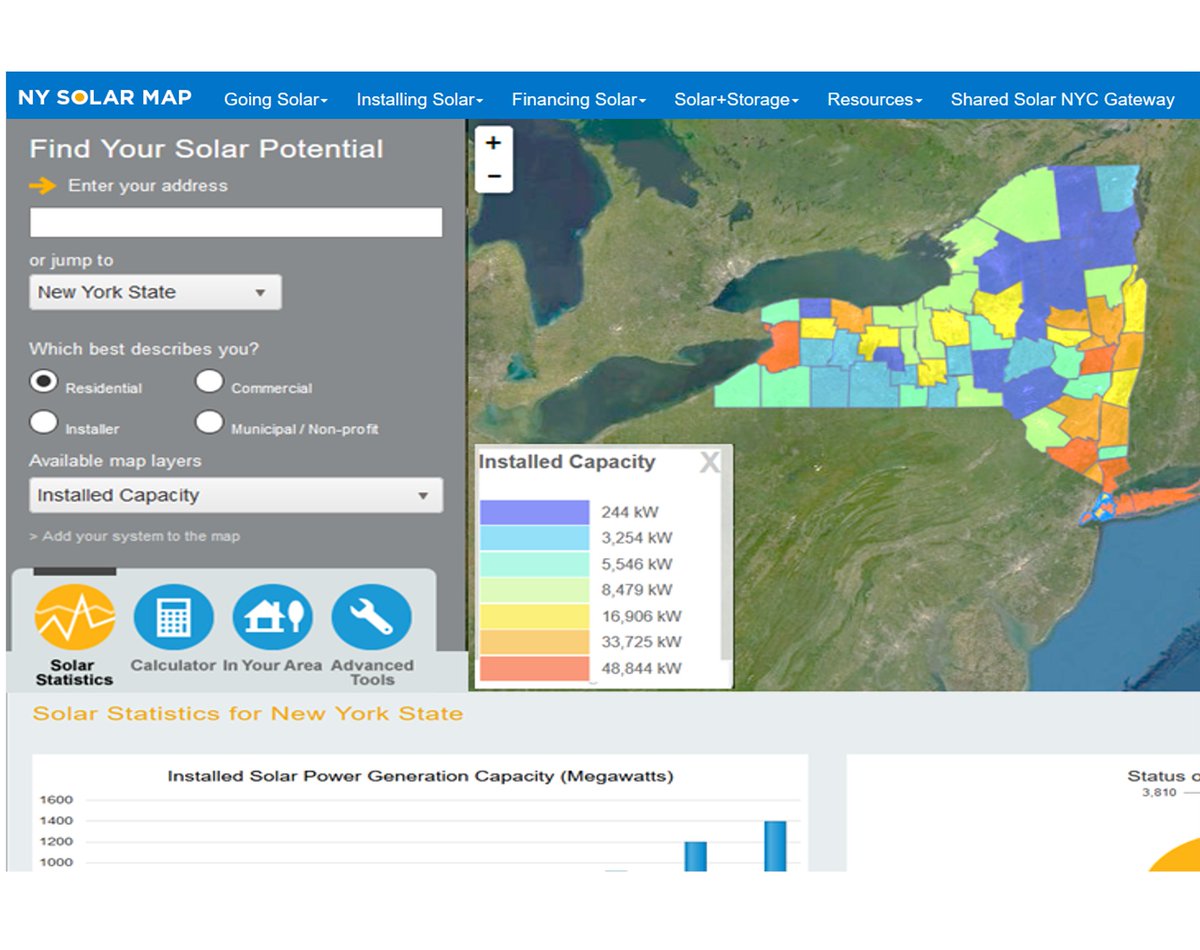
Task: Click the Available map layers label
Action: 115,461
